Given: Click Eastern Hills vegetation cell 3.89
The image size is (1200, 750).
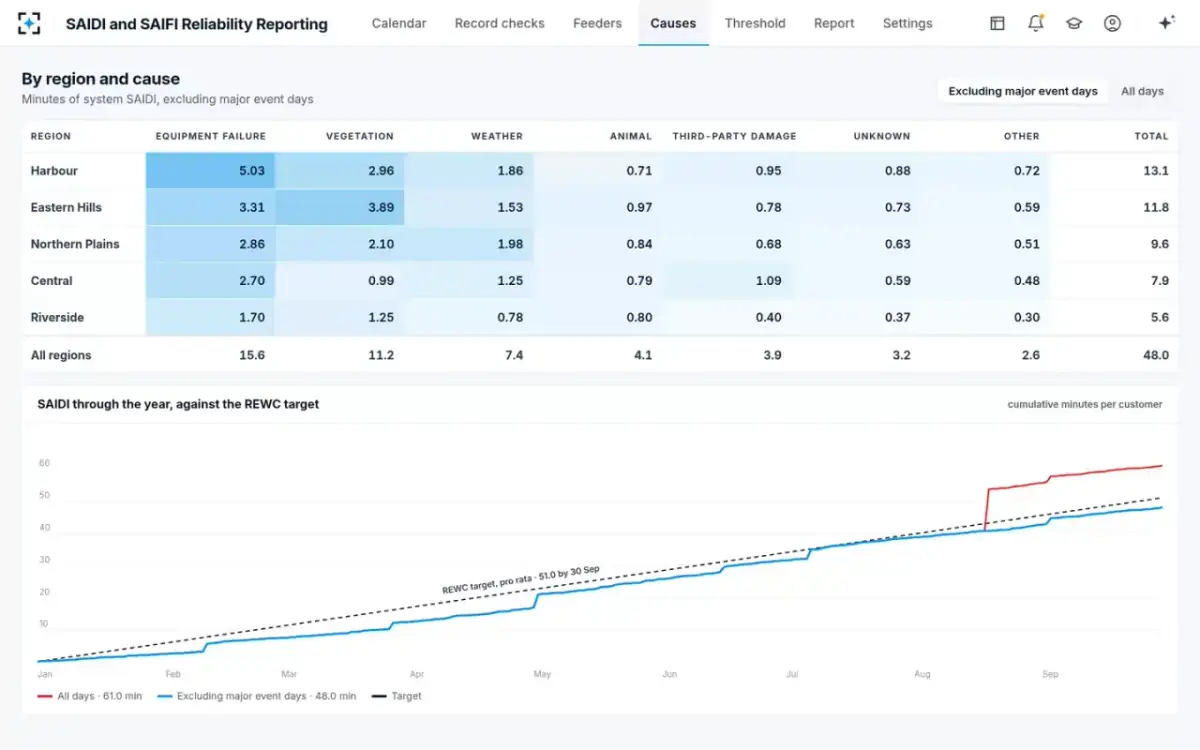Looking at the screenshot, I should 340,207.
